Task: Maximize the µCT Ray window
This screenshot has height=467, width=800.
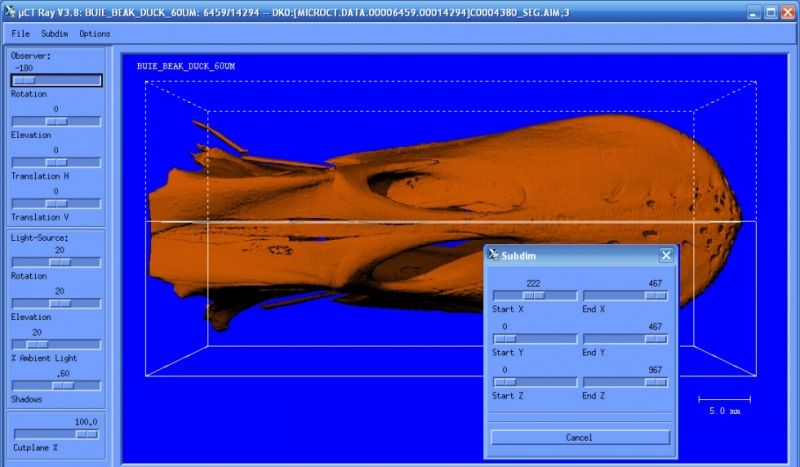Action: [771, 12]
